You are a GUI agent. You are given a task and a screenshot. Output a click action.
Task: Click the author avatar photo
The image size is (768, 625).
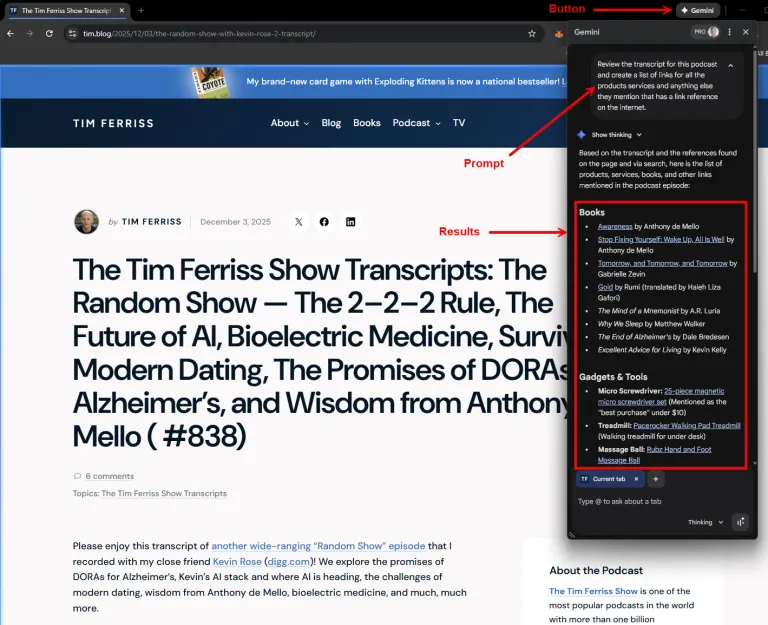(x=87, y=222)
